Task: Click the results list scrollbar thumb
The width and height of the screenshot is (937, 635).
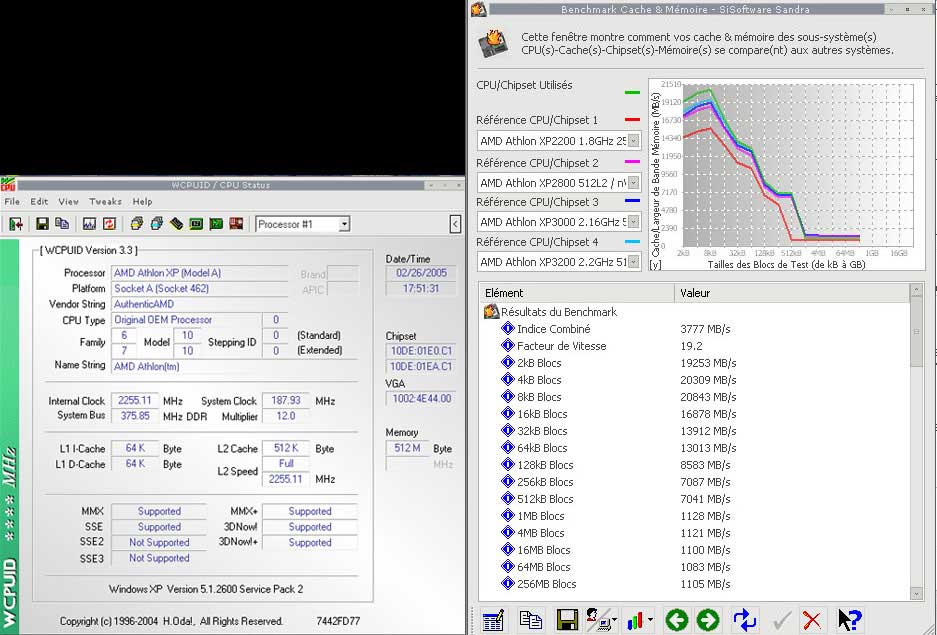Action: click(916, 332)
